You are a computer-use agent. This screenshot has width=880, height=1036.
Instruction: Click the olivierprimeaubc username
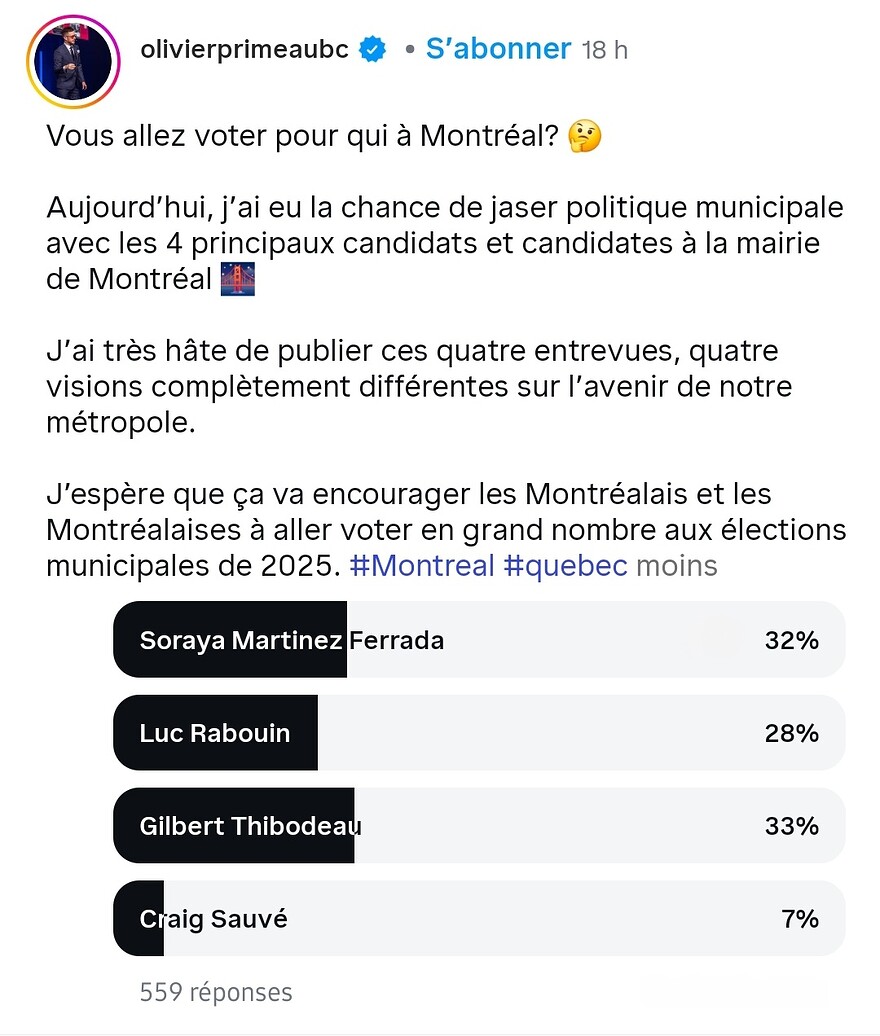click(246, 49)
